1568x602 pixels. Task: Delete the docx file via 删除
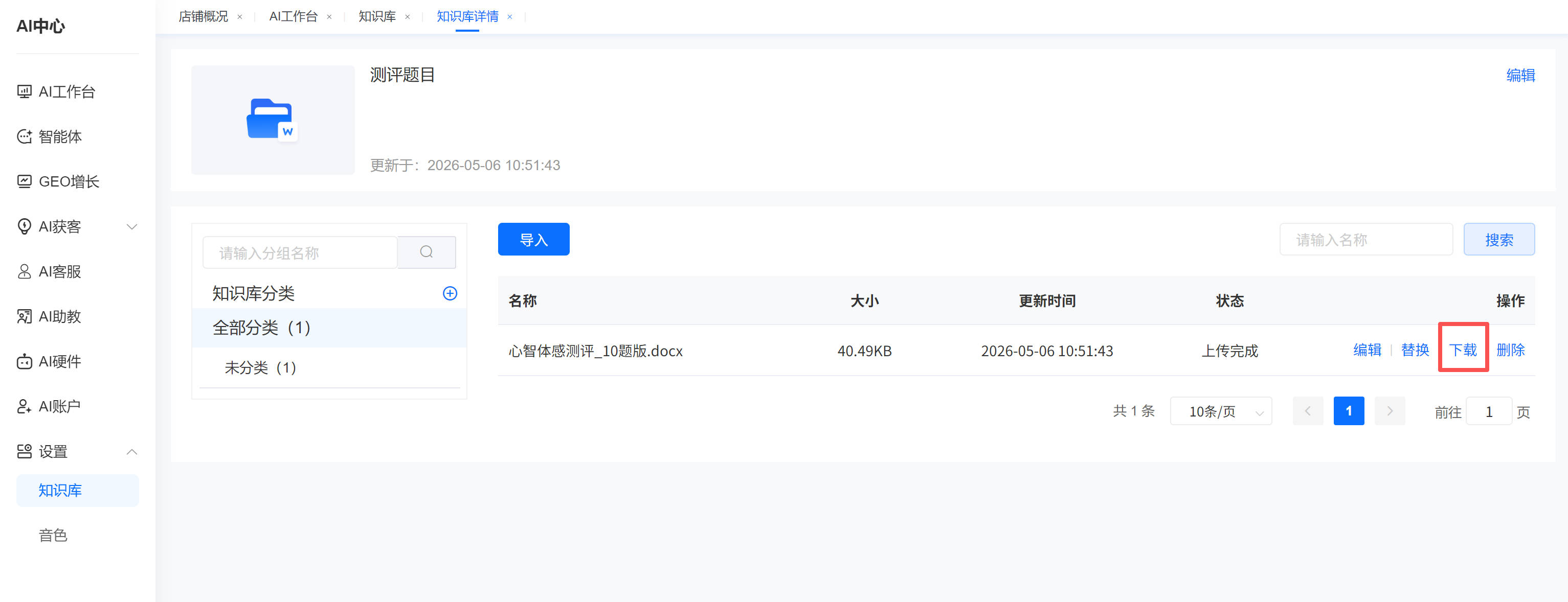pyautogui.click(x=1510, y=350)
